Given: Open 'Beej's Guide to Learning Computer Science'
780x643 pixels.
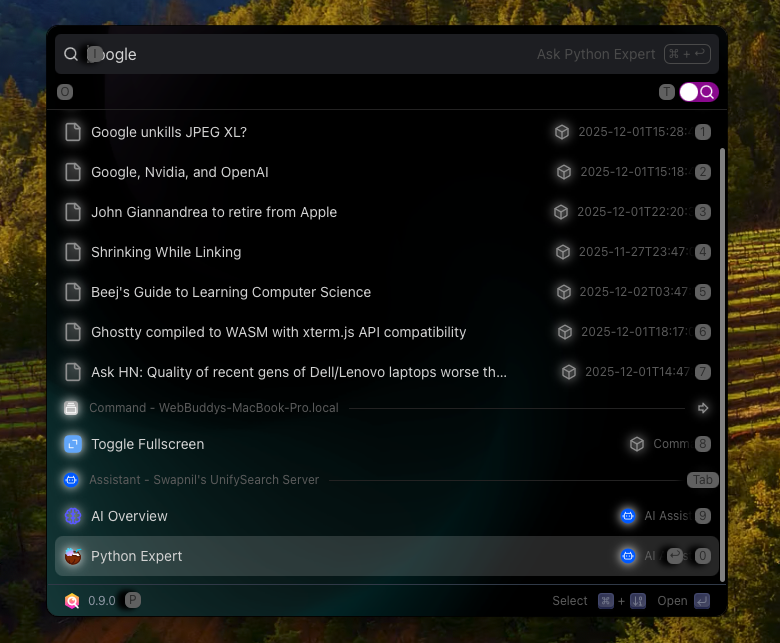Looking at the screenshot, I should 387,292.
